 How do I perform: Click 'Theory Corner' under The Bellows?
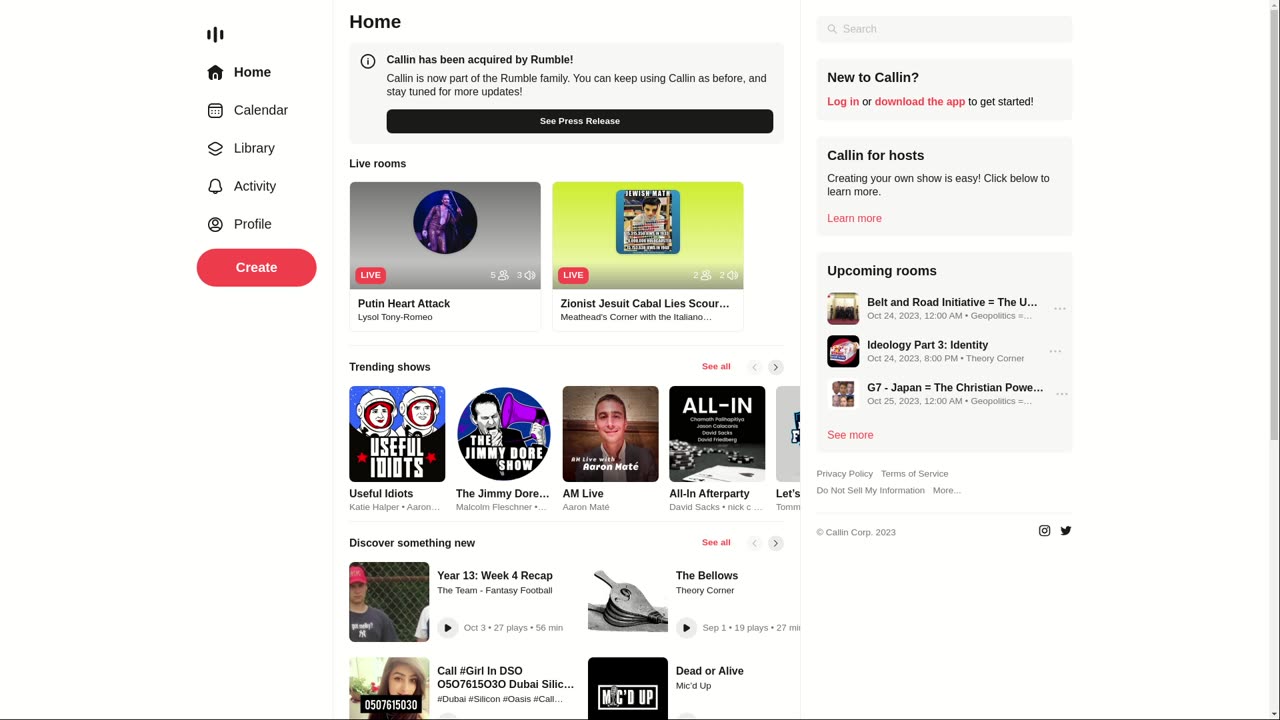tap(705, 591)
